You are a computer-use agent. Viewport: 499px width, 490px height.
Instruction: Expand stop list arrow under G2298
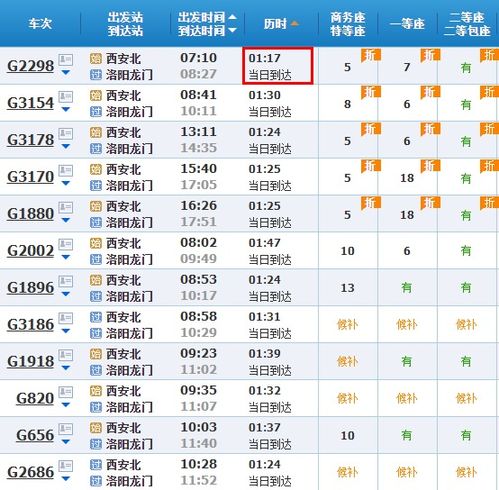pyautogui.click(x=66, y=72)
